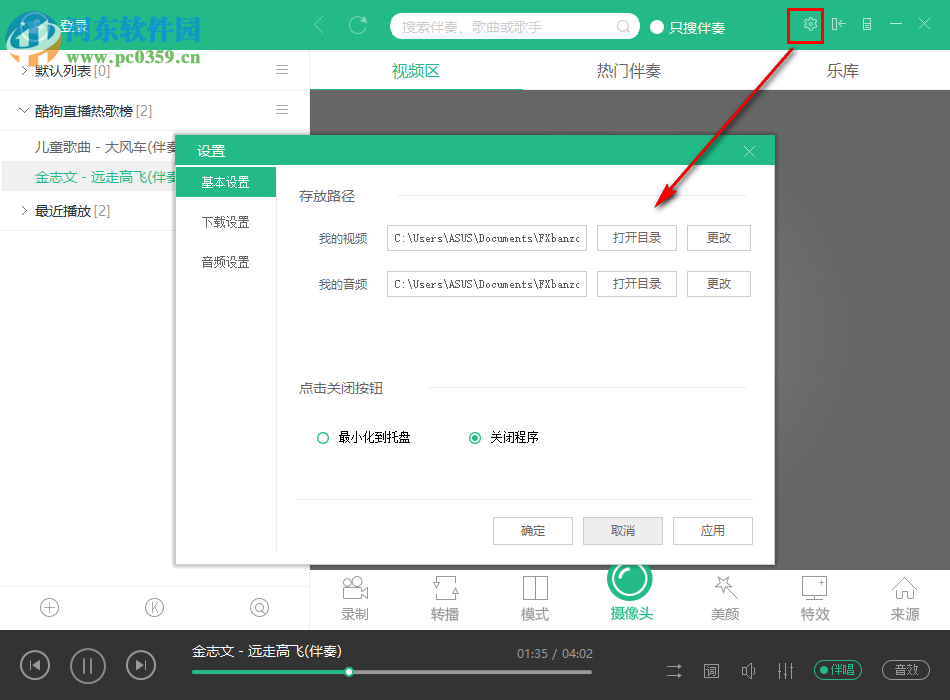
Task: Open the 转播 (Rebroadcast) function
Action: point(444,597)
